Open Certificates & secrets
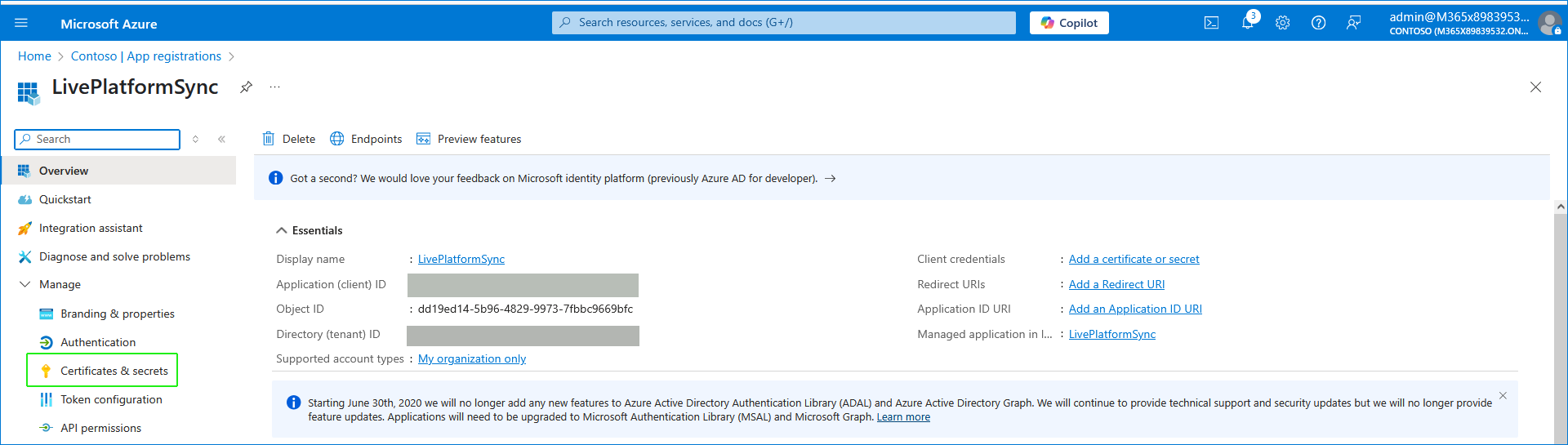 coord(103,371)
